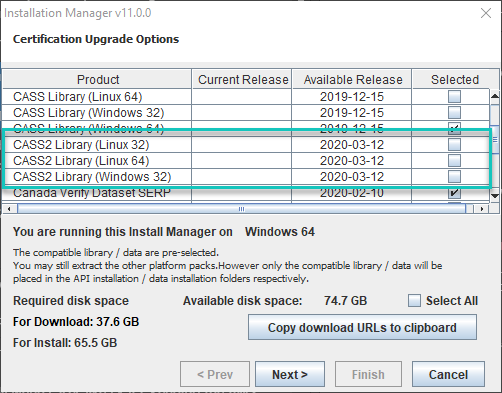
Task: Click For Download: 37.6 GB text
Action: coord(76,322)
